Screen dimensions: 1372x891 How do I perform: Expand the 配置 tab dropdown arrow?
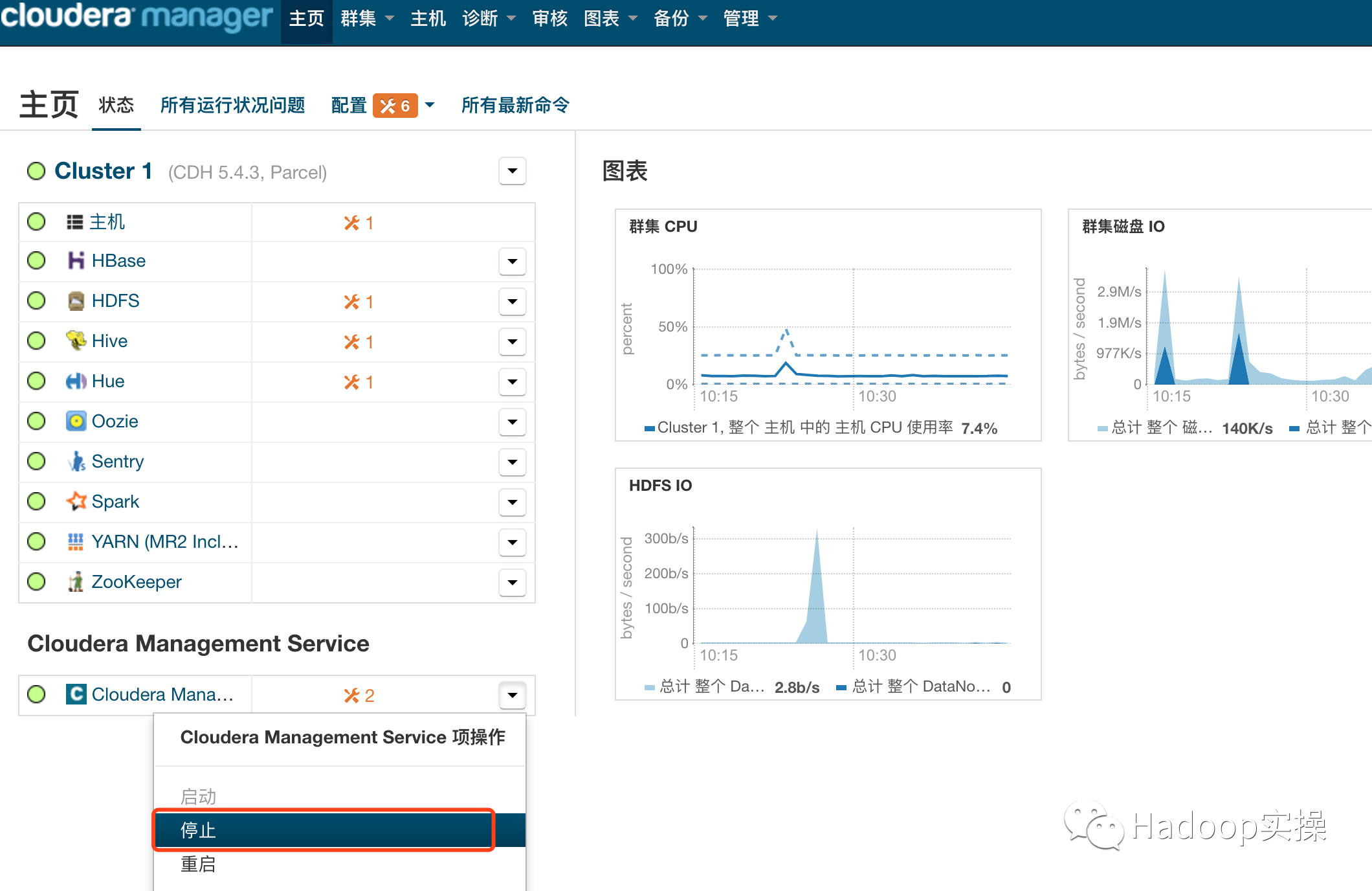430,105
